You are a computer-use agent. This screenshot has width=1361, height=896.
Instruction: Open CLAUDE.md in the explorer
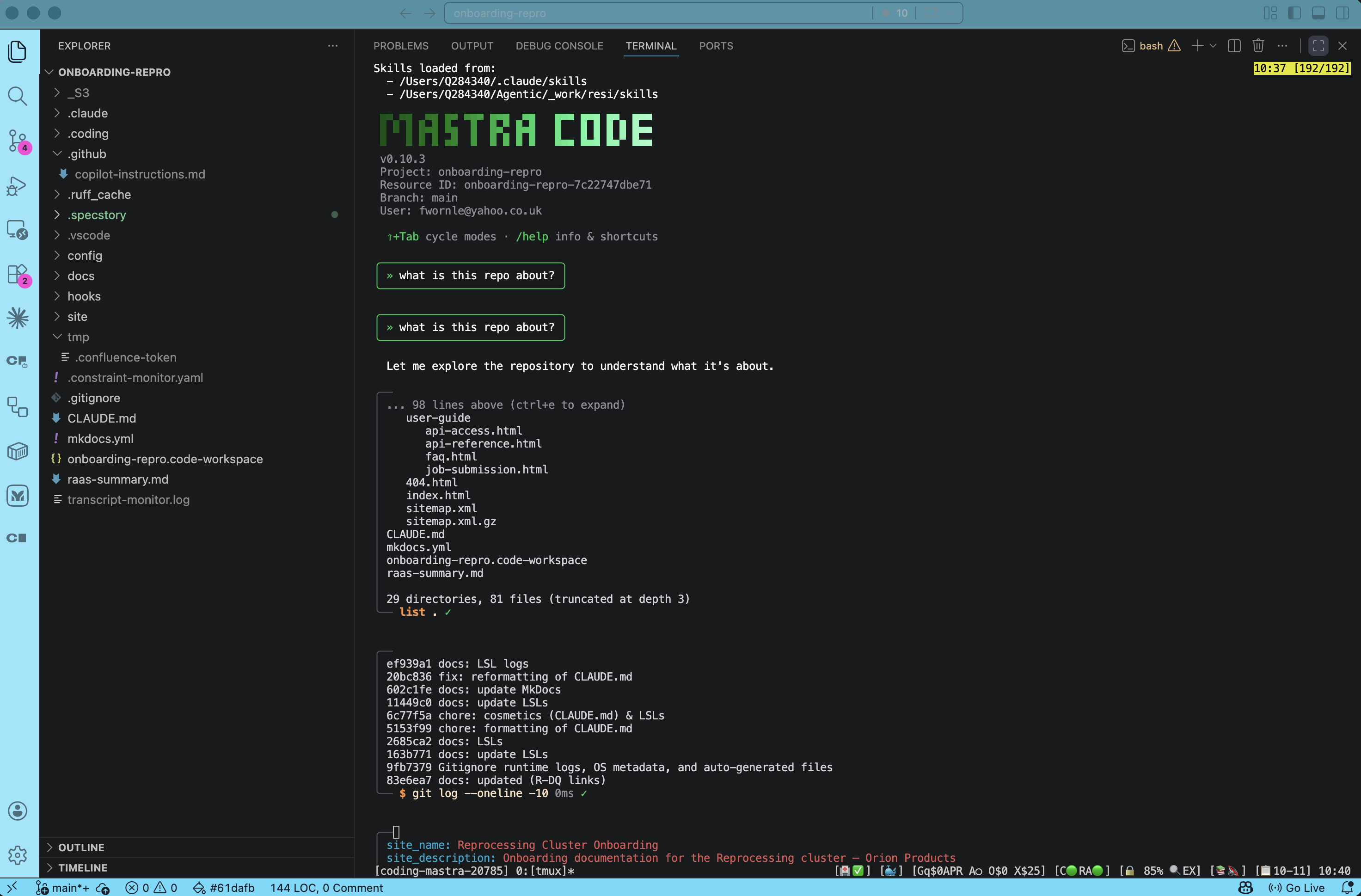(197, 418)
